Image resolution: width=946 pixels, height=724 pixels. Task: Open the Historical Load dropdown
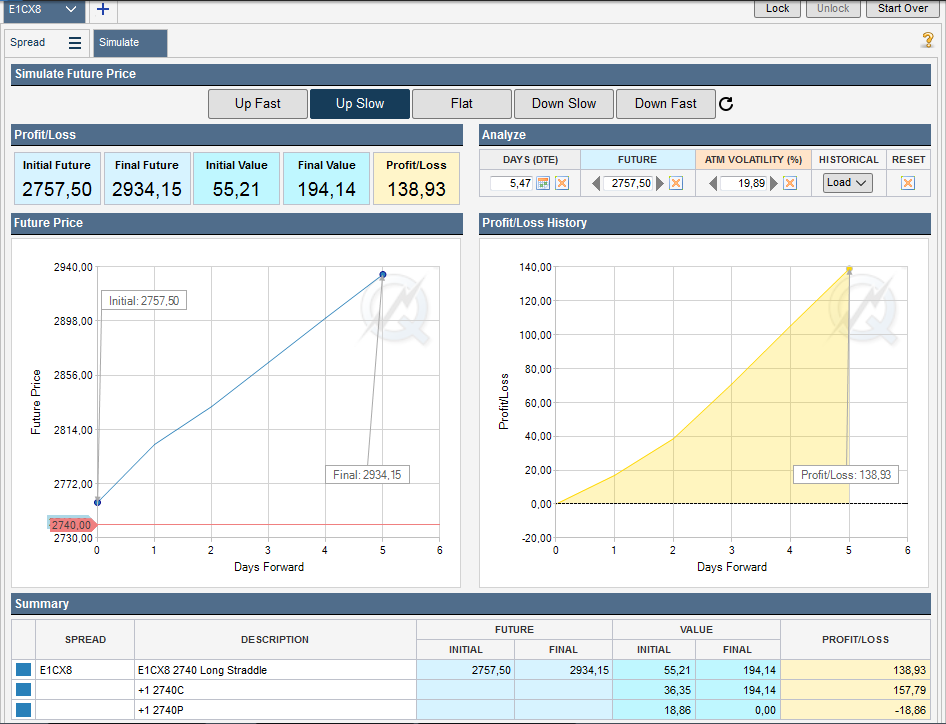(x=847, y=183)
